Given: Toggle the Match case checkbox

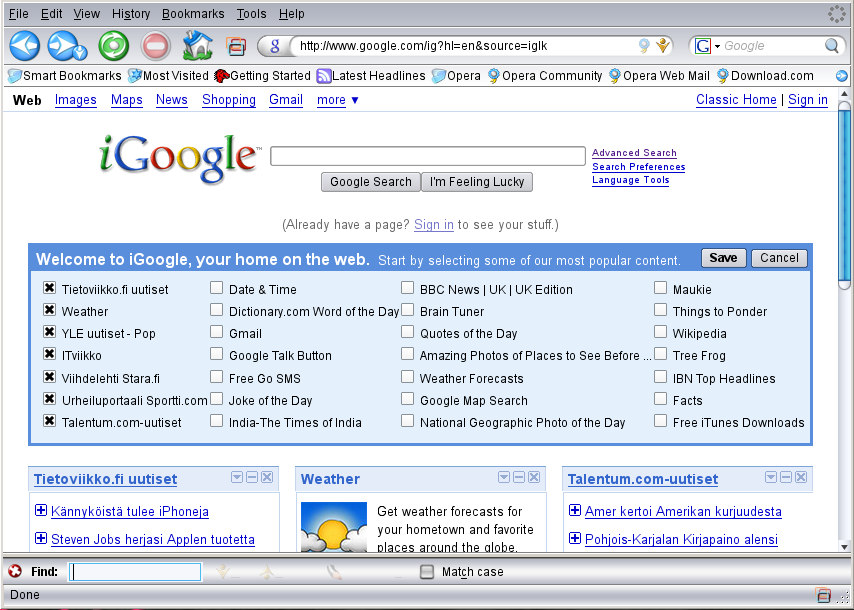Looking at the screenshot, I should click(427, 571).
